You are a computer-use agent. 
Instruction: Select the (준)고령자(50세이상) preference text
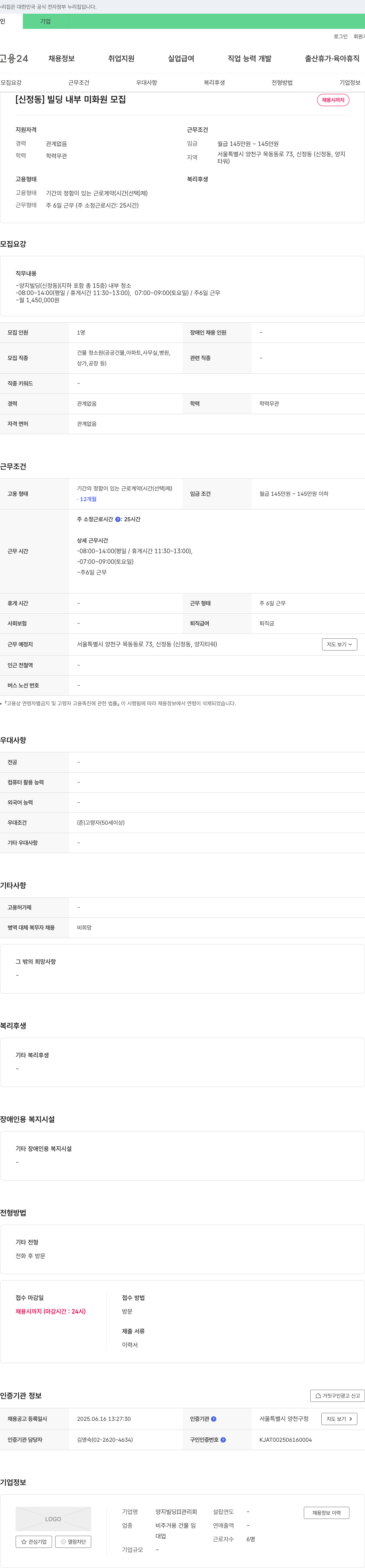pyautogui.click(x=100, y=822)
